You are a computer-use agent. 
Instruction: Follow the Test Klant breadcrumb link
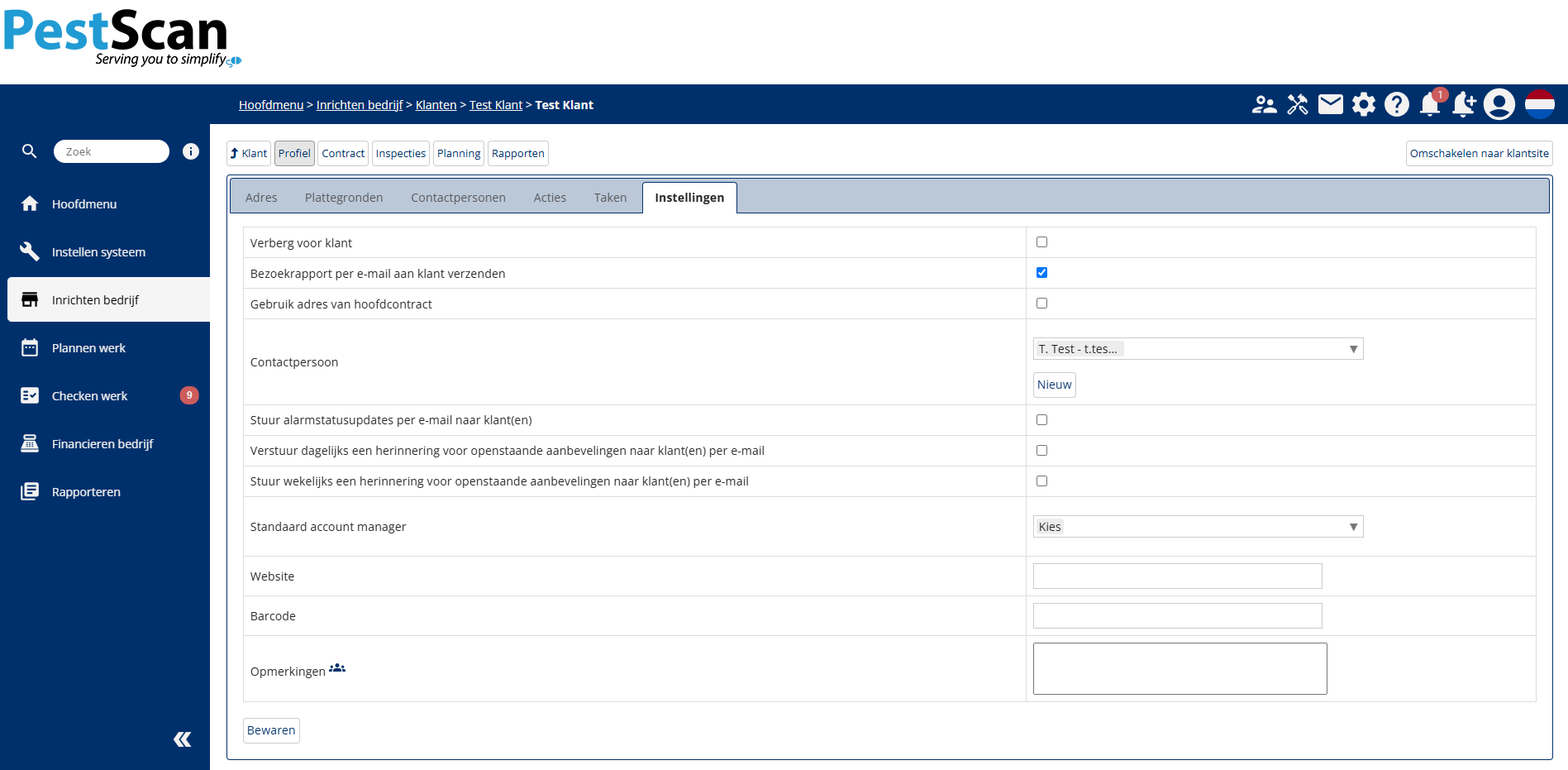coord(496,105)
